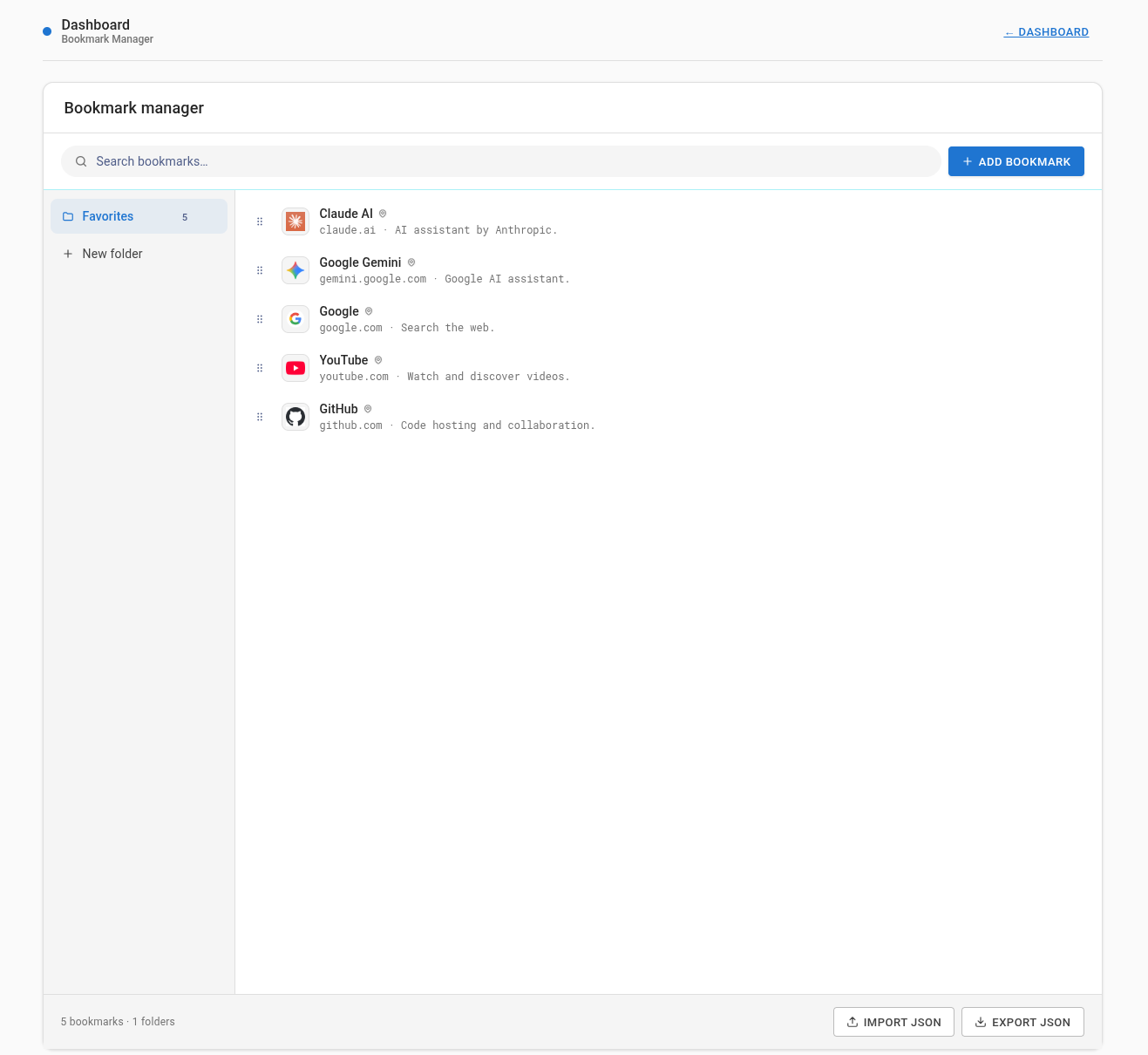1148x1055 pixels.
Task: Grab the drag handle beside Claude AI
Action: click(260, 221)
